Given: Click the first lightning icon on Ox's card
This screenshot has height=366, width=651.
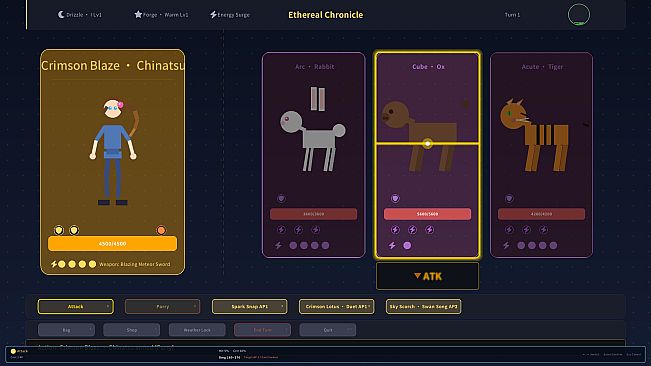Looking at the screenshot, I should pyautogui.click(x=395, y=229).
